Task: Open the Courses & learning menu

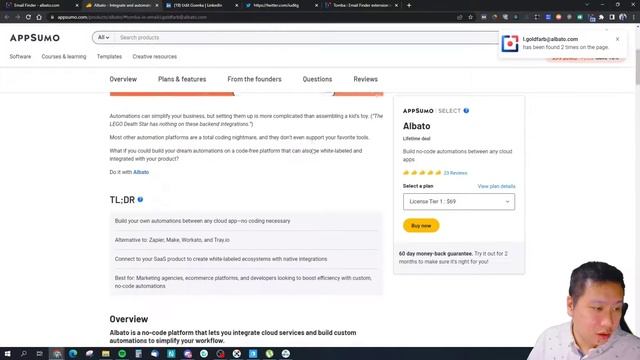Action: tap(64, 56)
